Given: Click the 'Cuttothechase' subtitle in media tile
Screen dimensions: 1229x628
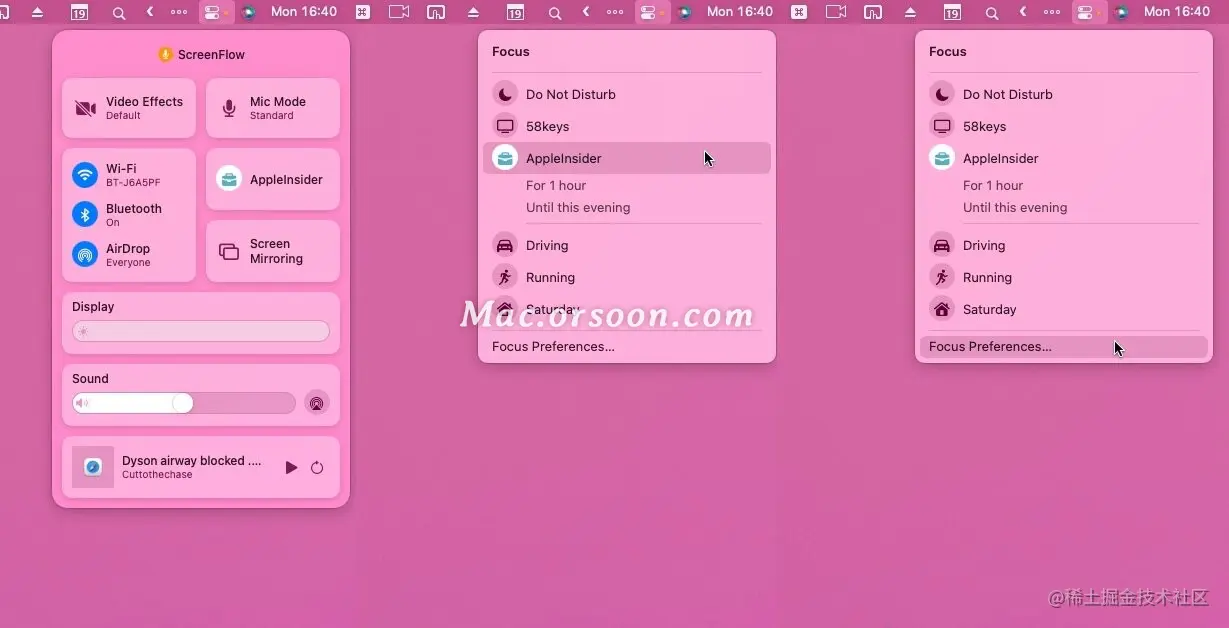Looking at the screenshot, I should coord(157,475).
